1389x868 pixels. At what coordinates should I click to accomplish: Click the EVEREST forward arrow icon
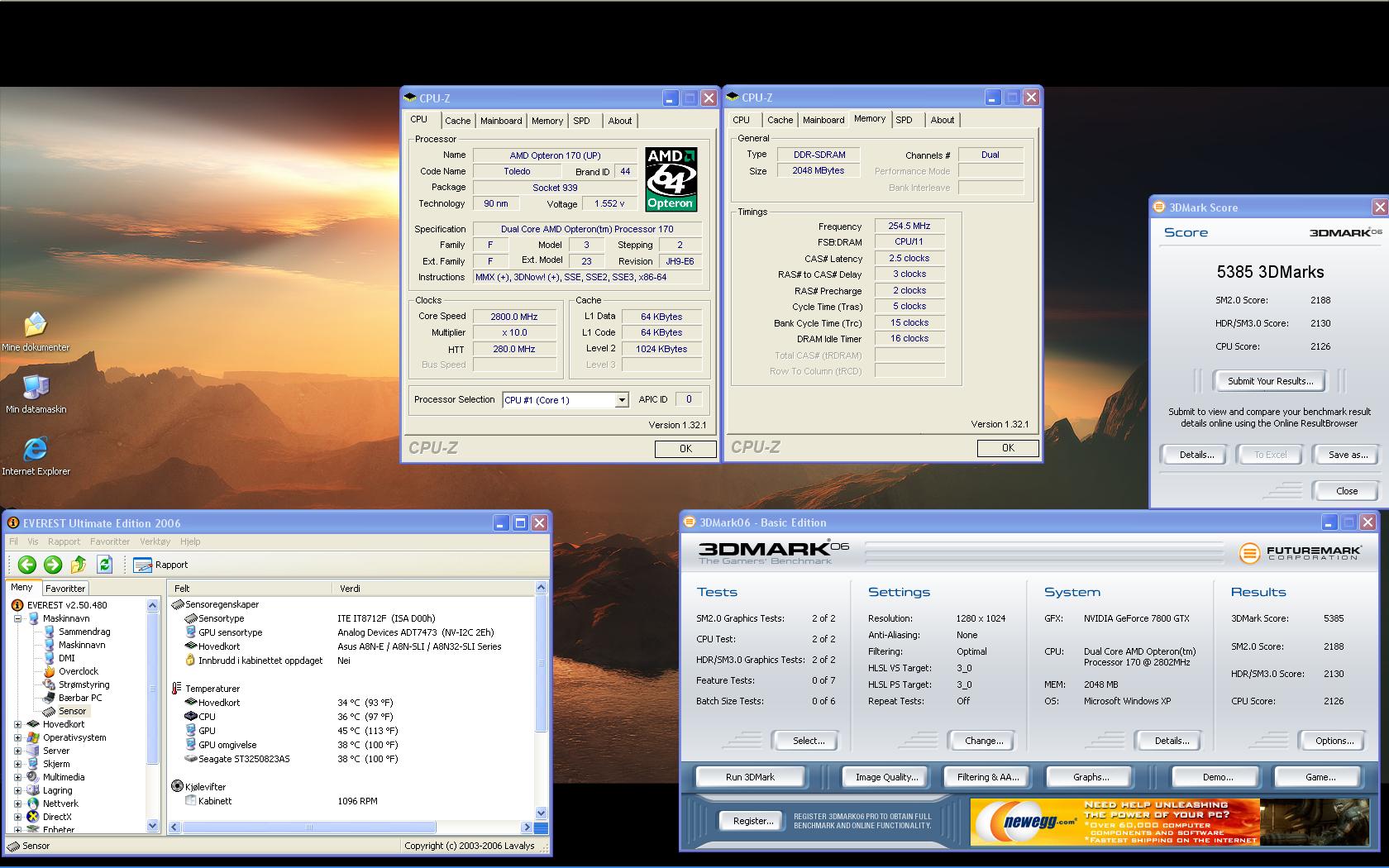(53, 565)
